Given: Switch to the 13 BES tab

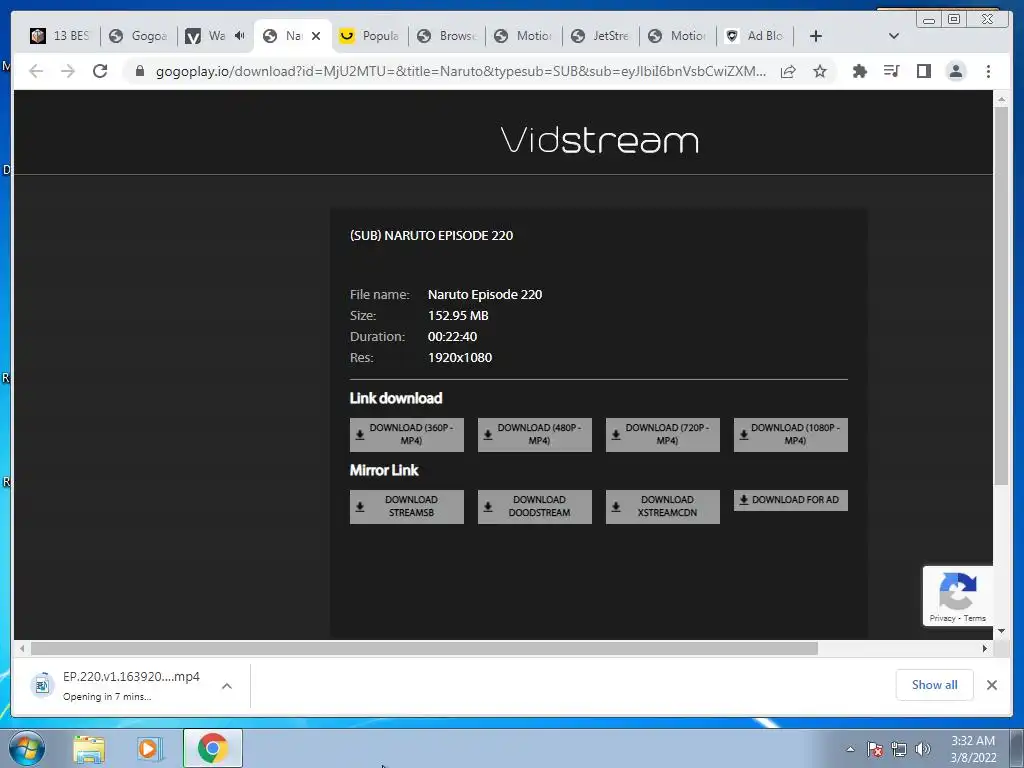Looking at the screenshot, I should (61, 36).
